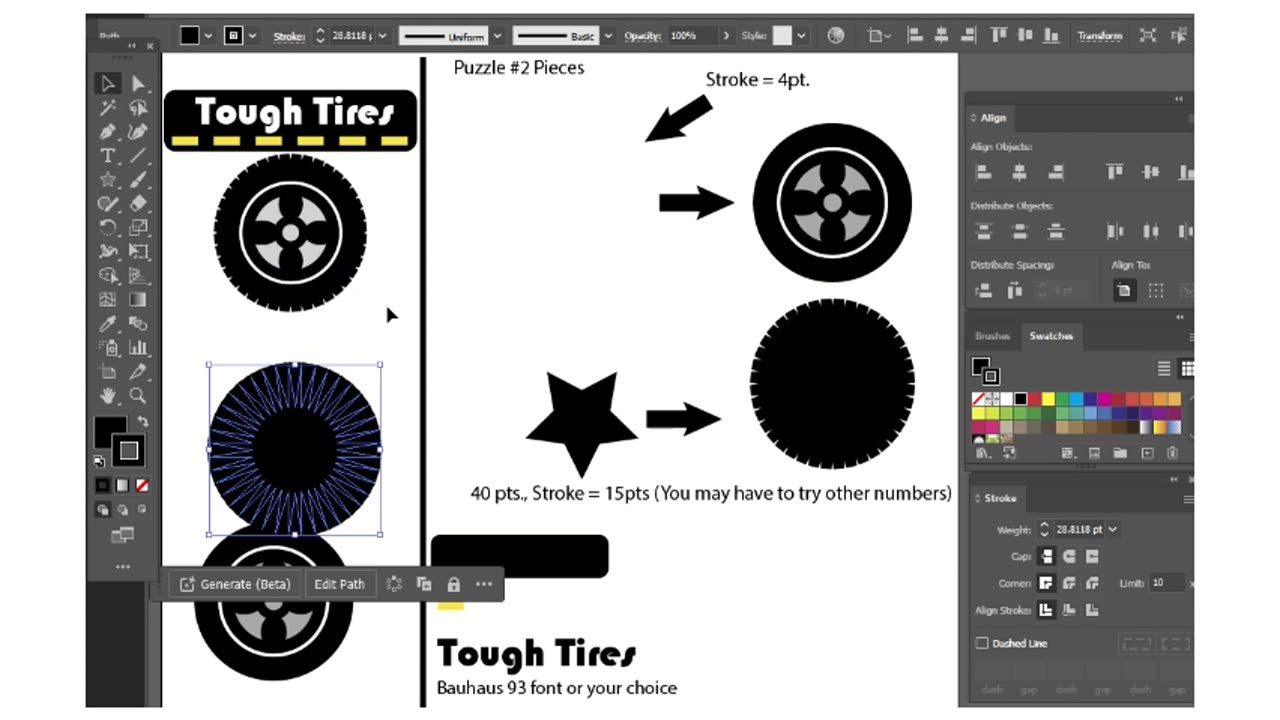Image resolution: width=1280 pixels, height=720 pixels.
Task: Select the Slice tool
Action: tap(138, 371)
